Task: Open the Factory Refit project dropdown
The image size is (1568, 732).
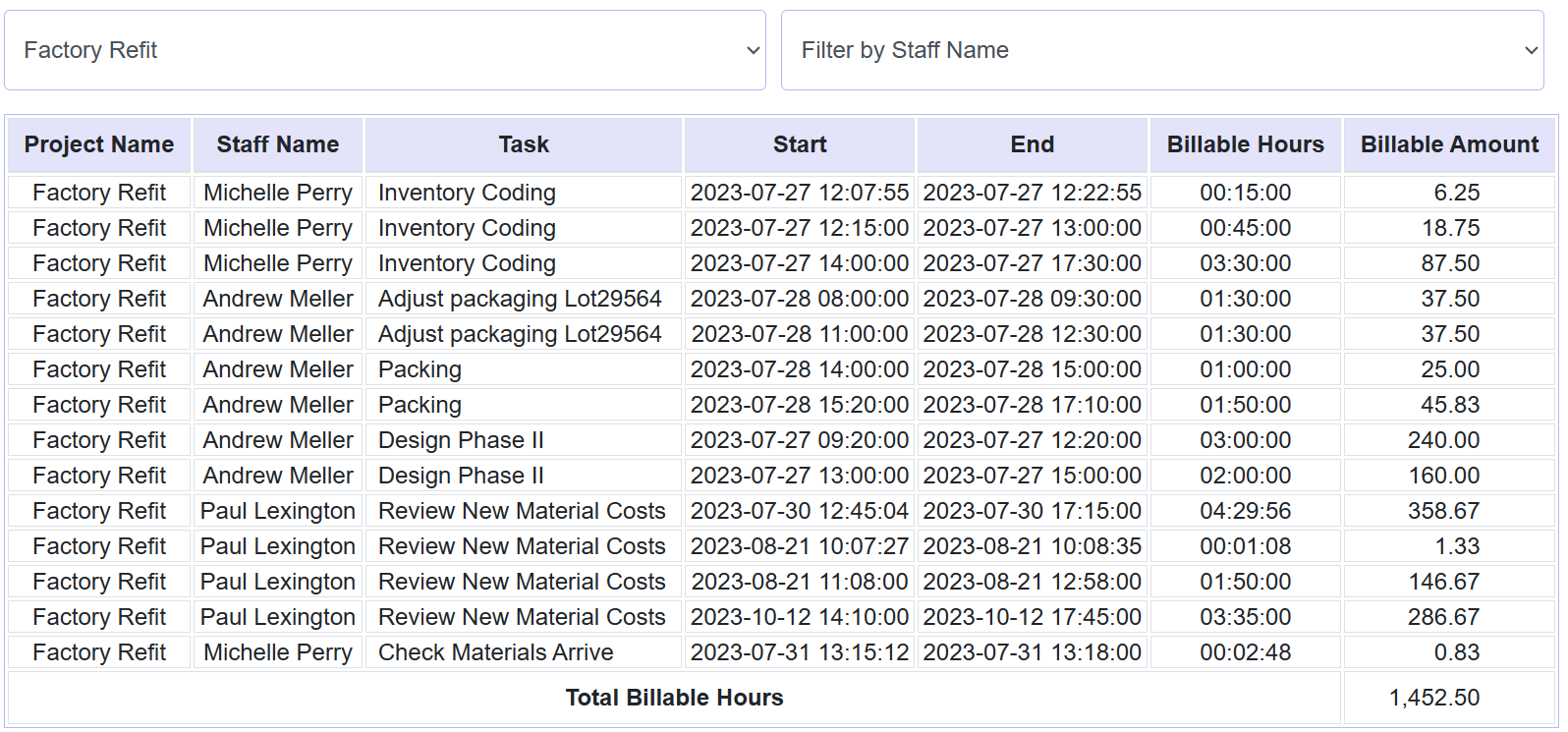Action: pos(383,49)
